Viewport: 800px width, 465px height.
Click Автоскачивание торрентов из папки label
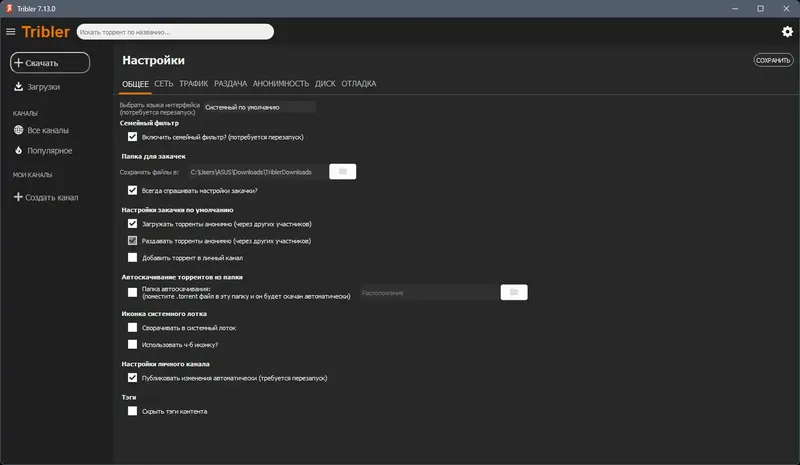click(182, 277)
